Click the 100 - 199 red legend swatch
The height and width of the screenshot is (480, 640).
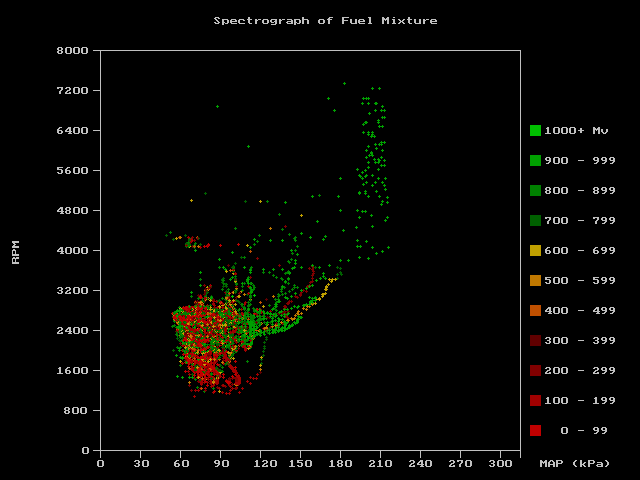(x=535, y=400)
